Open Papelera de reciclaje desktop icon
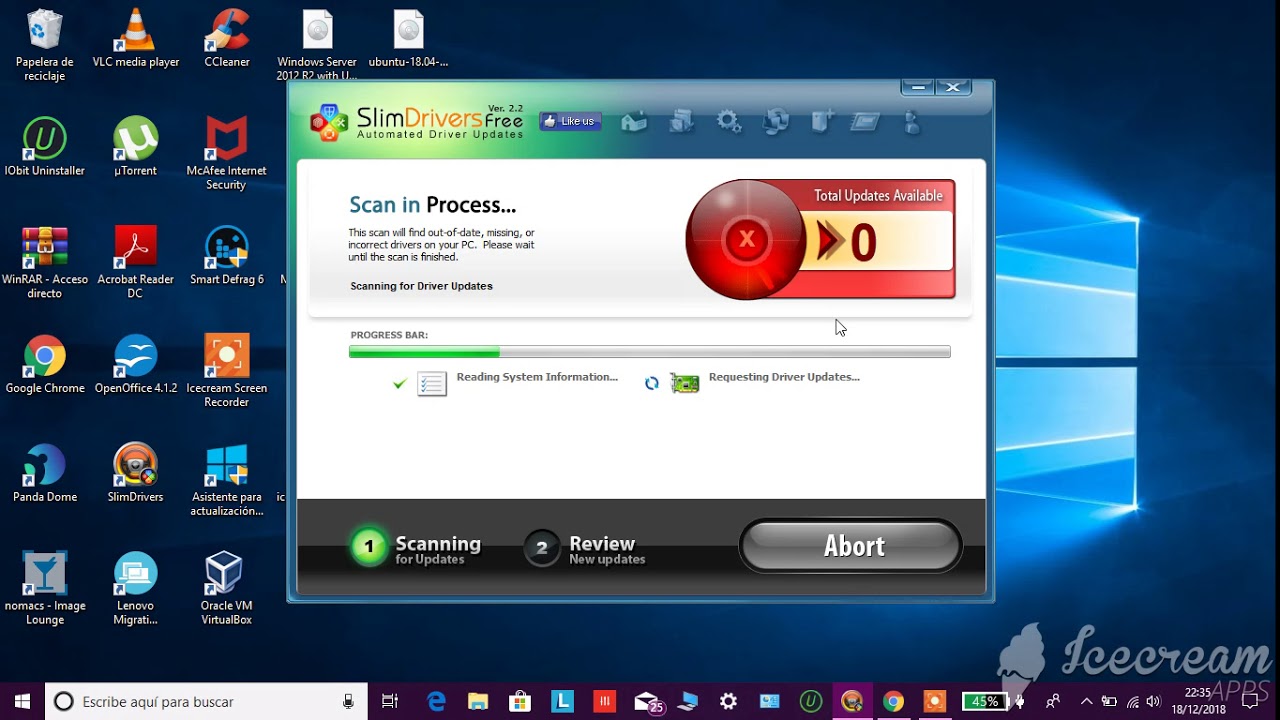This screenshot has width=1280, height=720. (45, 46)
